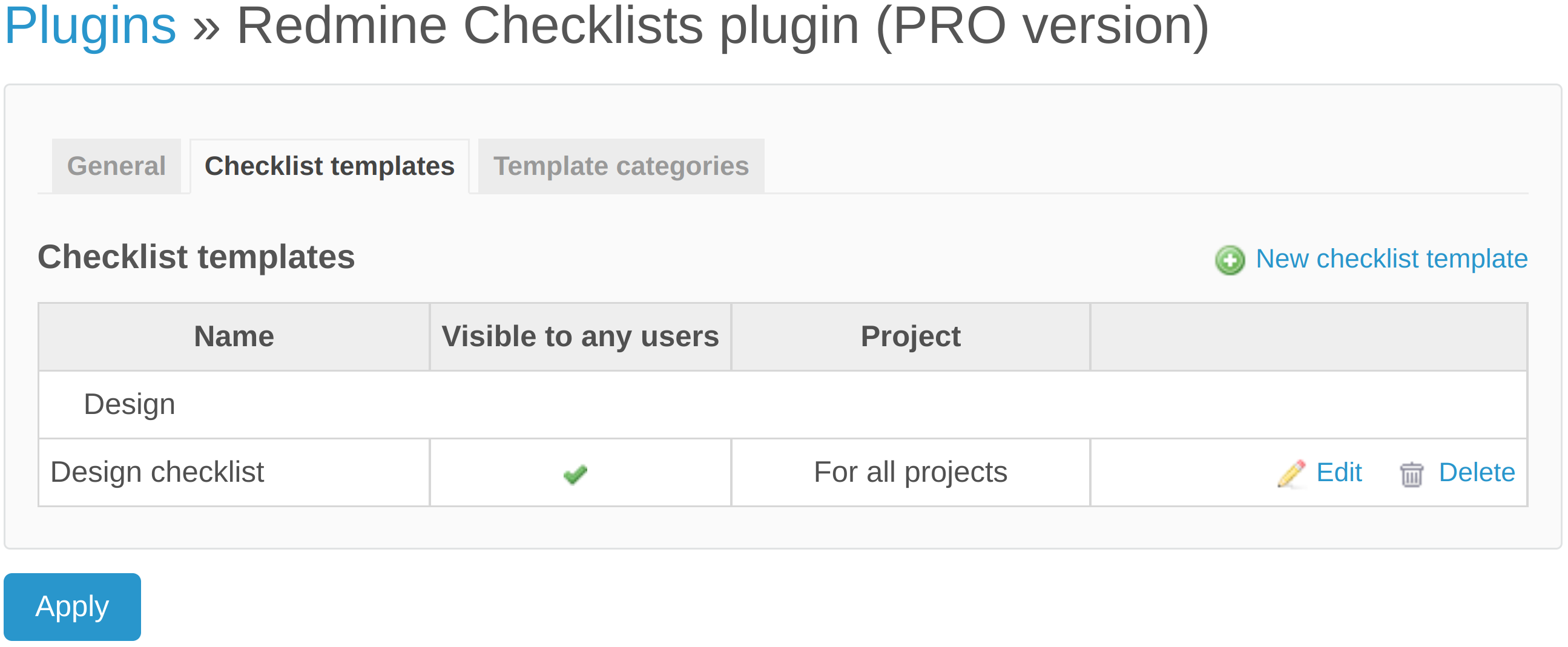The image size is (1568, 647).
Task: Click the Plugins breadcrumb link
Action: point(90,25)
